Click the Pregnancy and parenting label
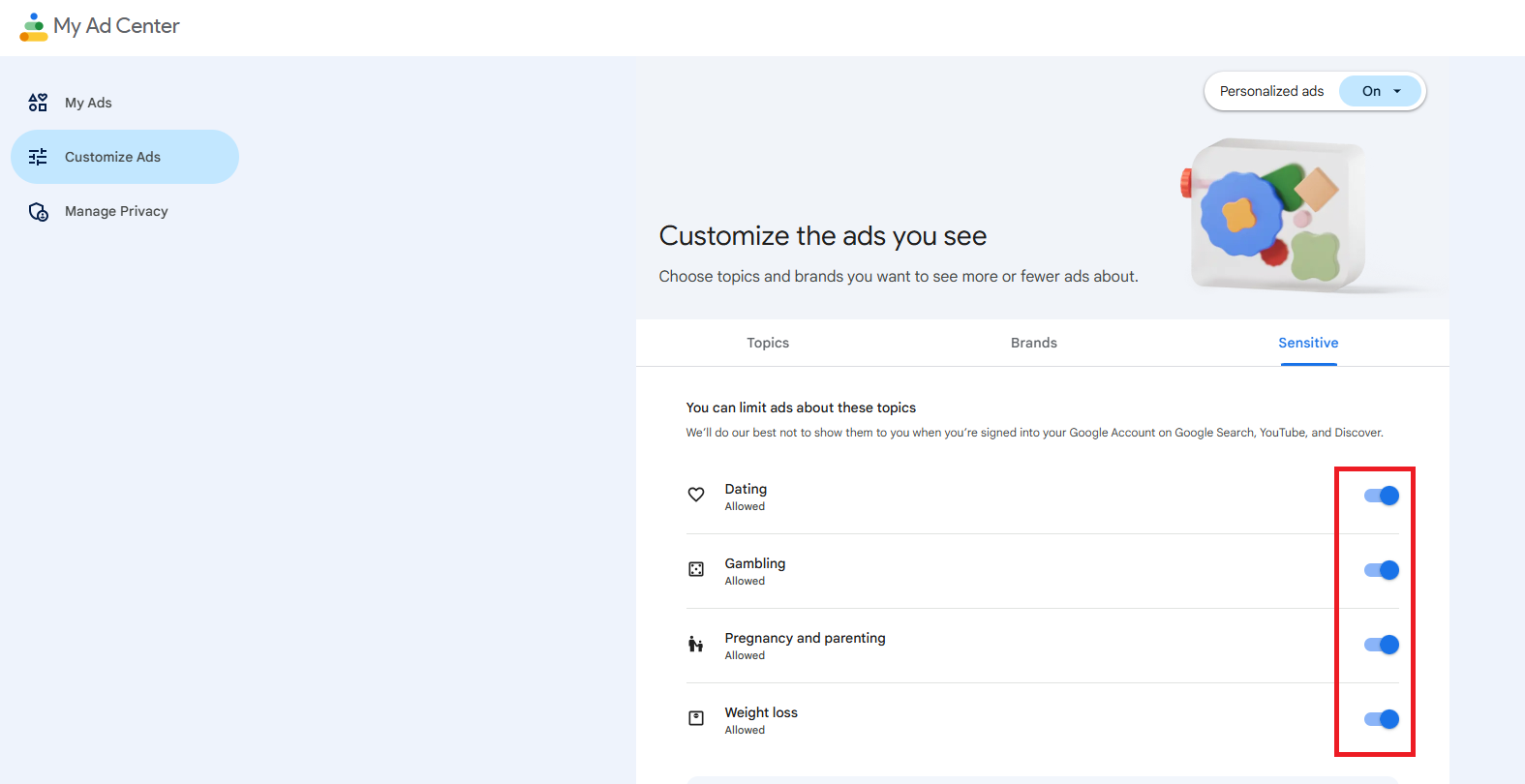The height and width of the screenshot is (784, 1525). pos(805,638)
